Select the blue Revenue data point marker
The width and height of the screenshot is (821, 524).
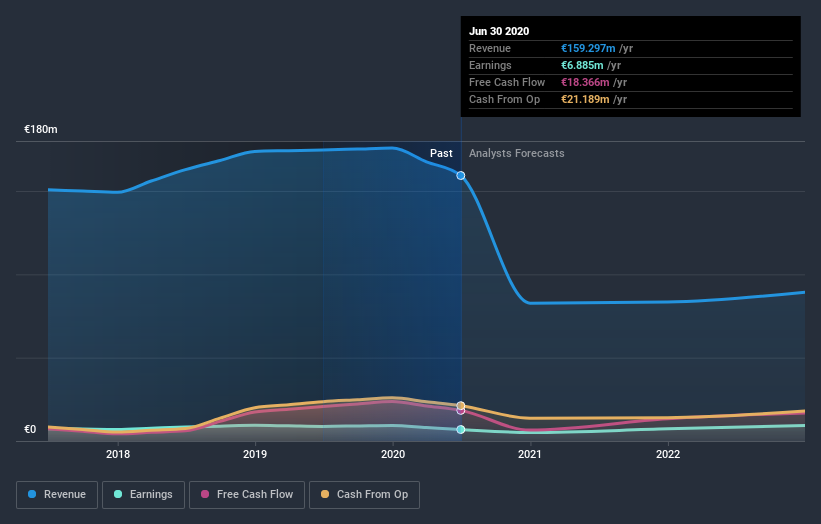461,175
